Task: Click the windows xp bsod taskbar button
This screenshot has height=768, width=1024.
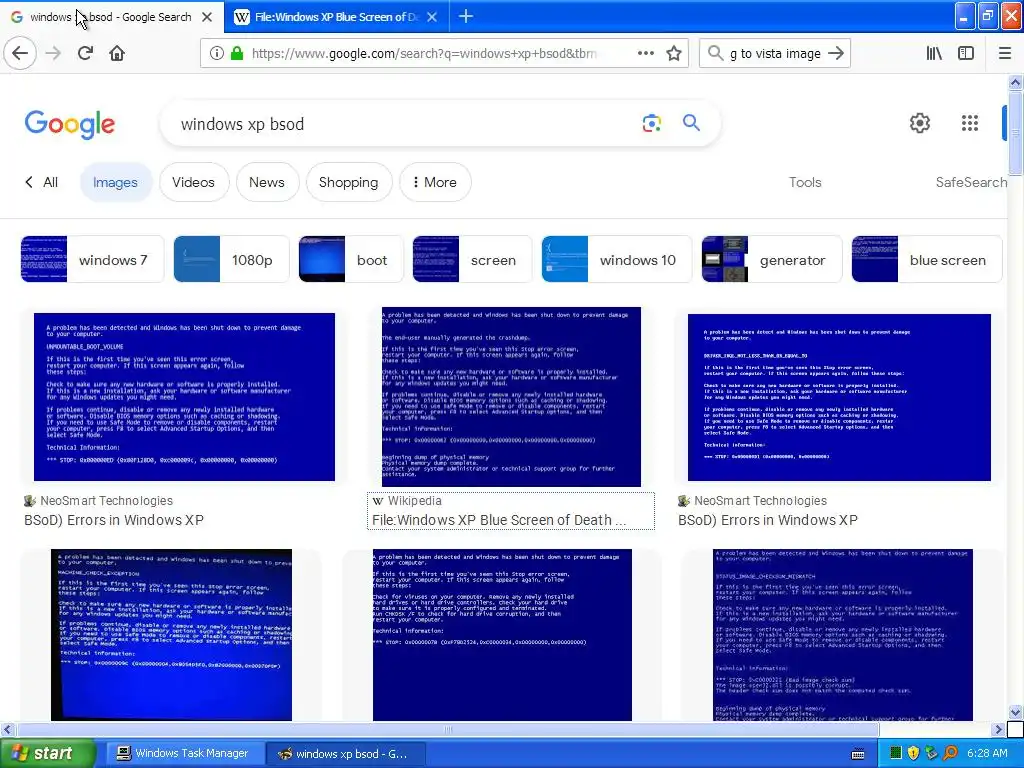Action: tap(345, 754)
